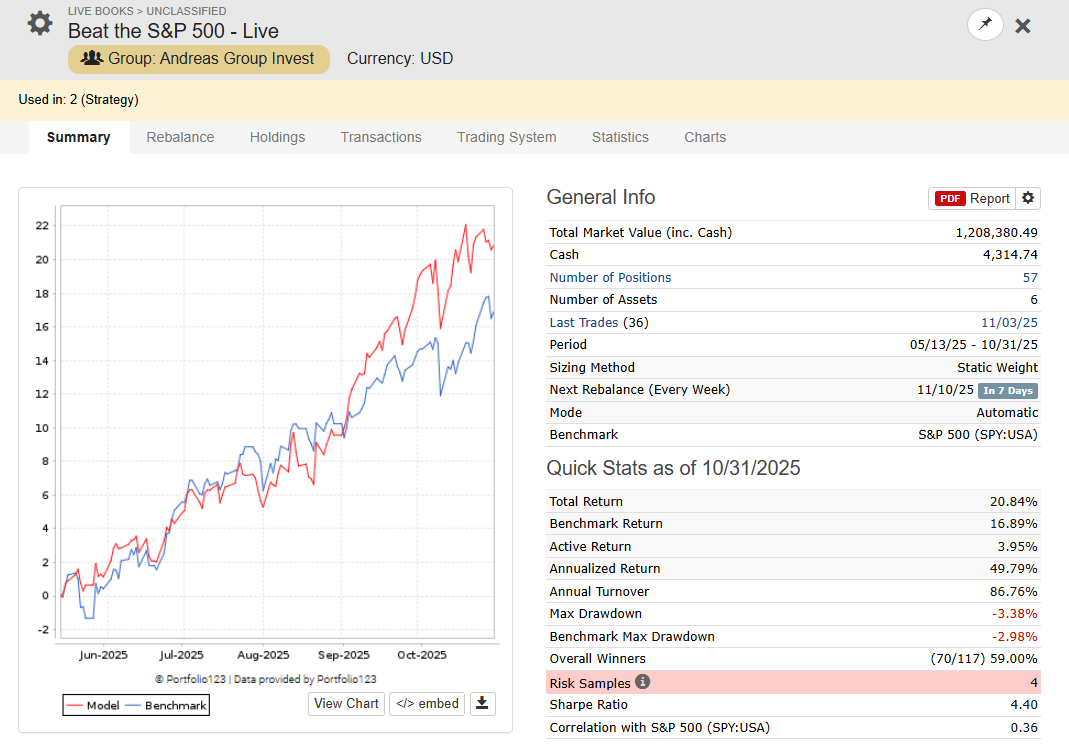Click the Annual Turnover value 86.76%
The image size is (1069, 752).
(x=1013, y=591)
